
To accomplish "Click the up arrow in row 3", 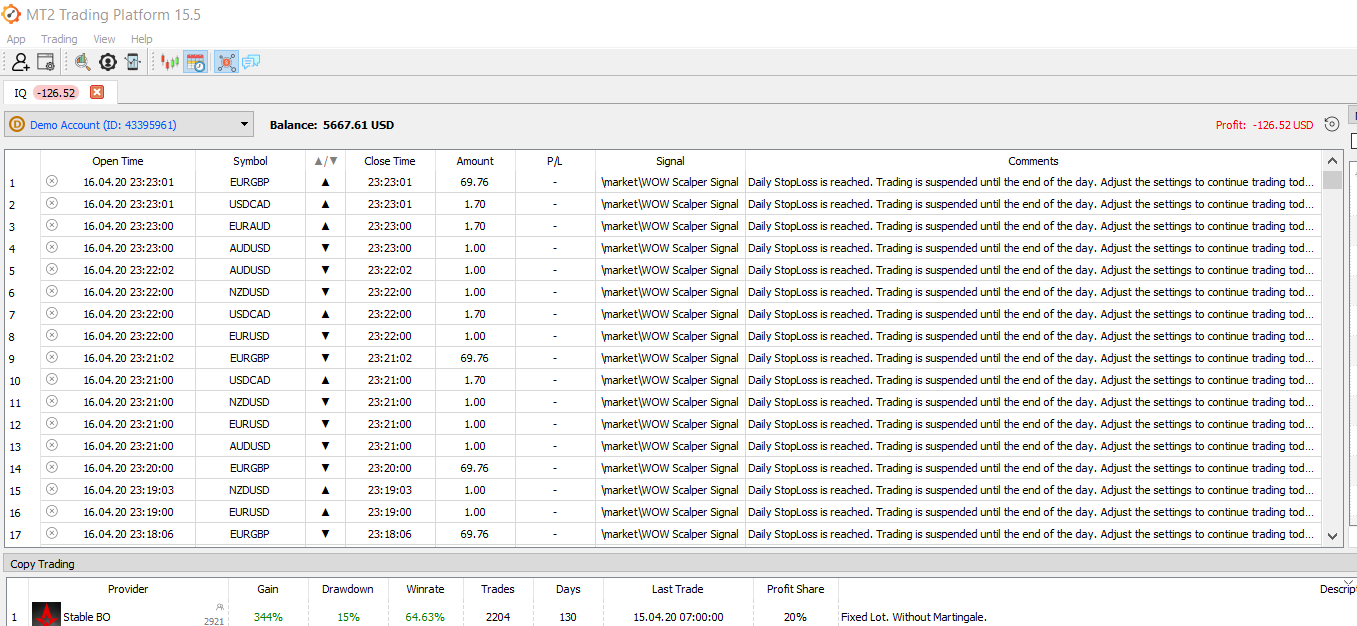I will click(325, 226).
